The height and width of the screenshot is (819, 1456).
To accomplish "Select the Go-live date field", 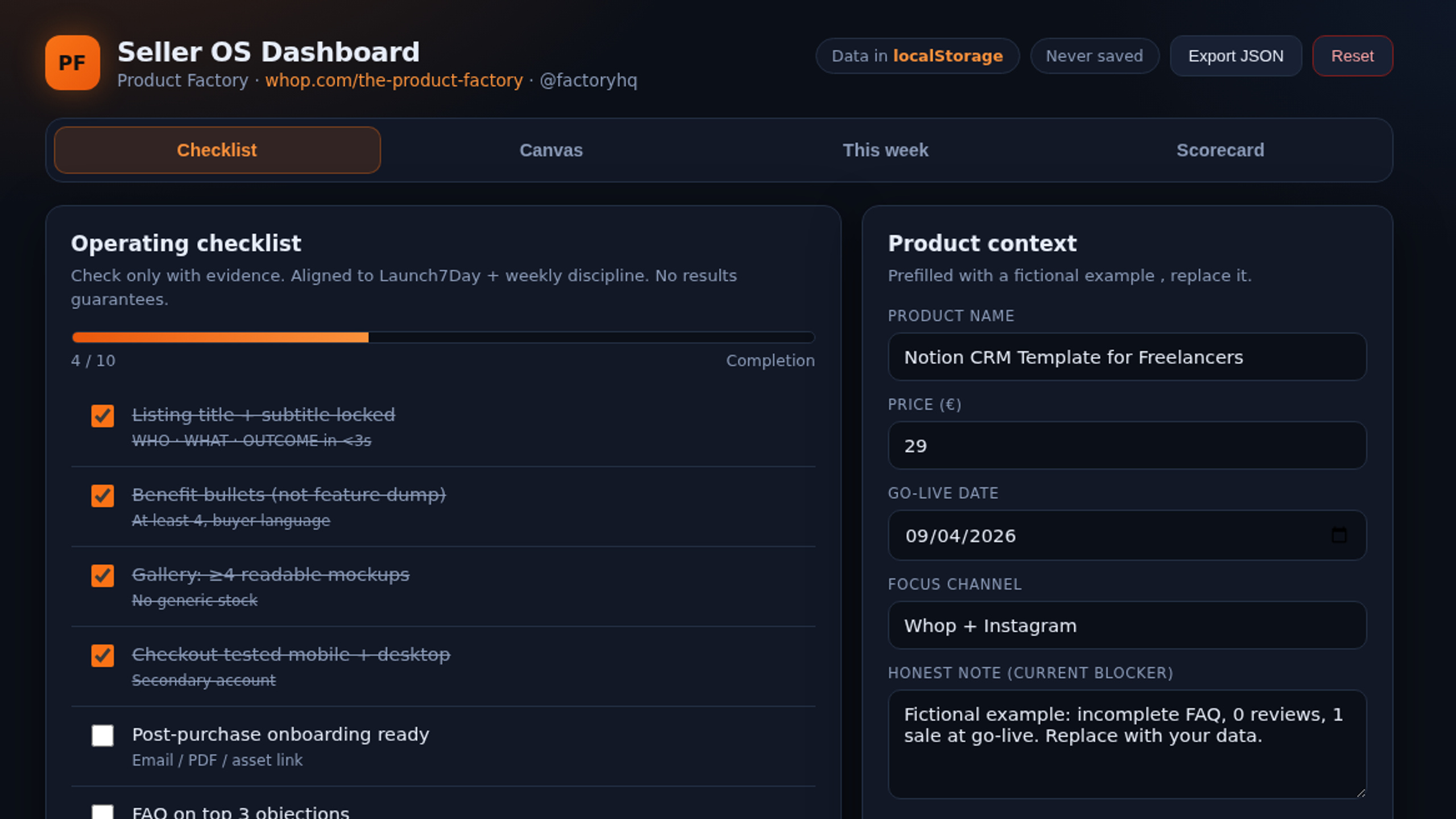I will click(1127, 536).
